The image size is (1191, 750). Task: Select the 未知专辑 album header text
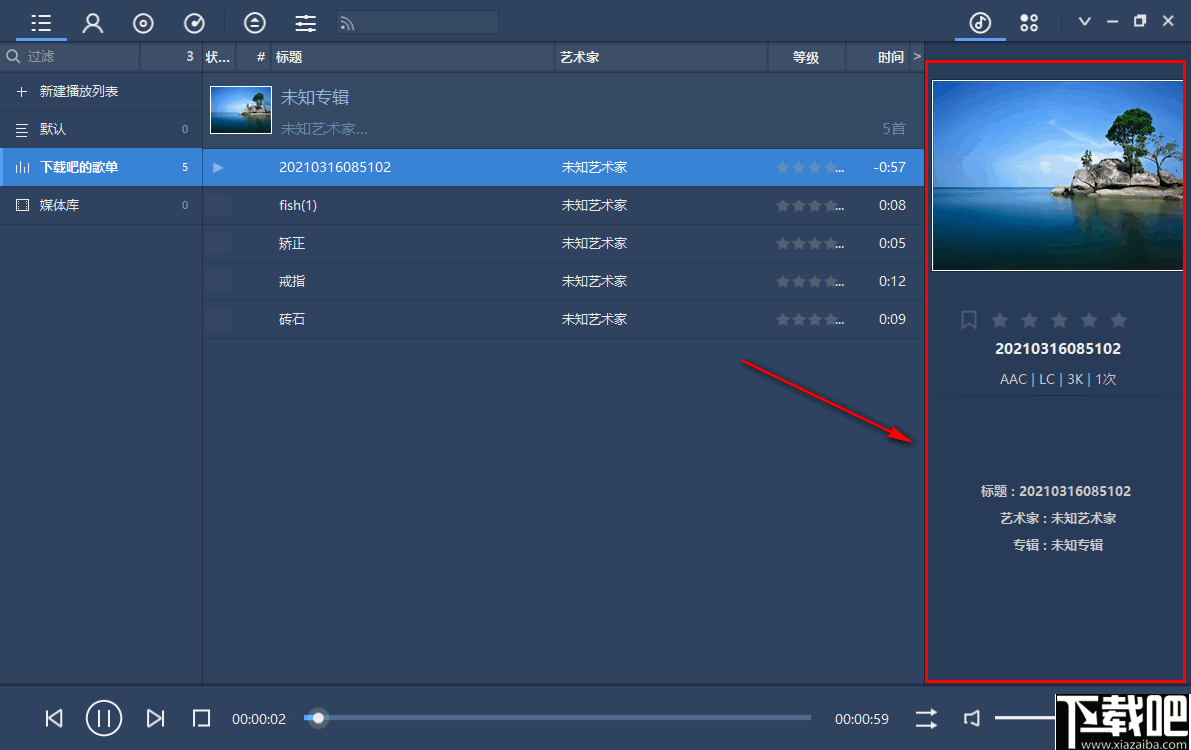coord(314,97)
